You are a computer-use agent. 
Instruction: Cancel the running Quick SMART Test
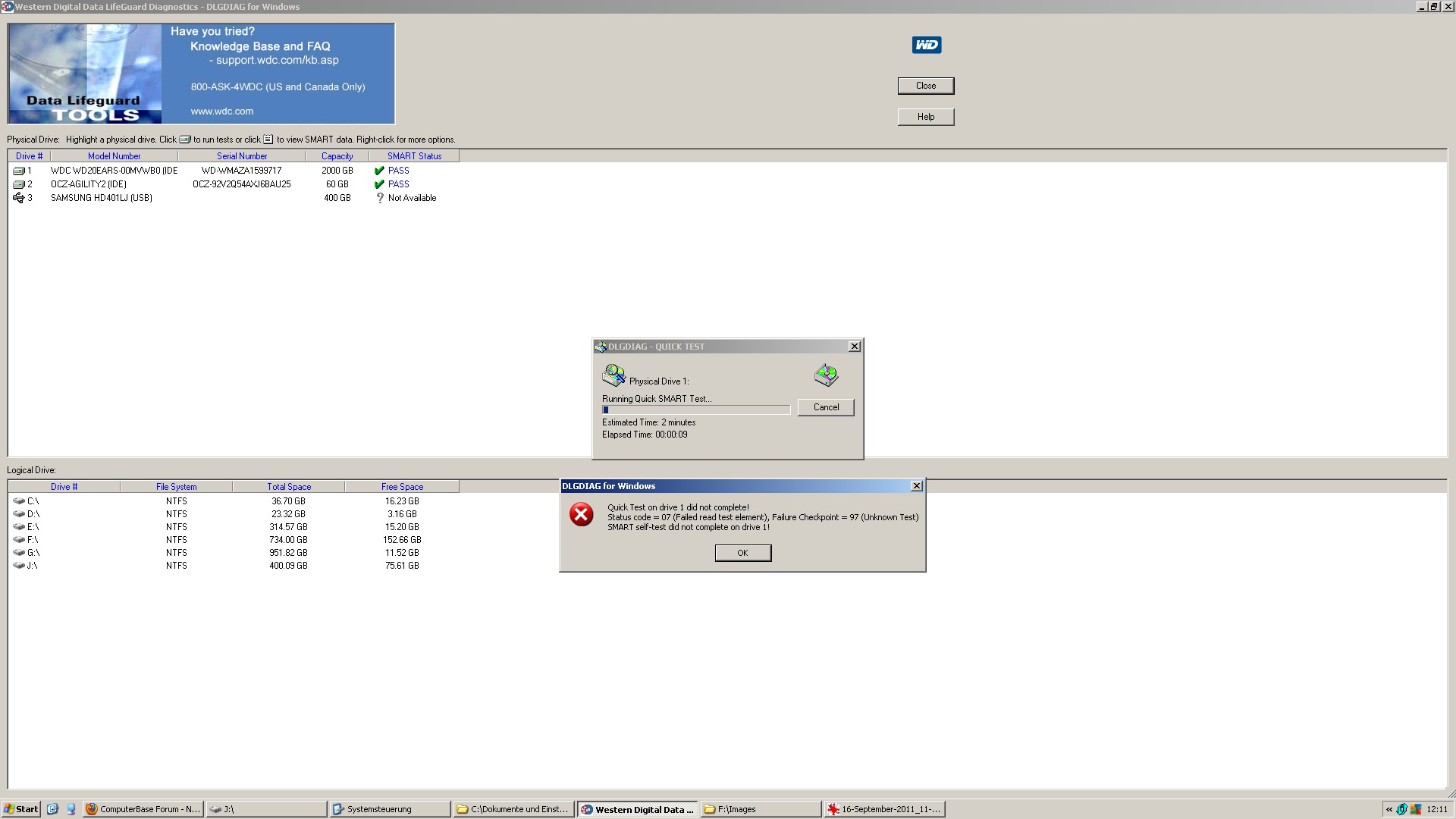(x=826, y=407)
